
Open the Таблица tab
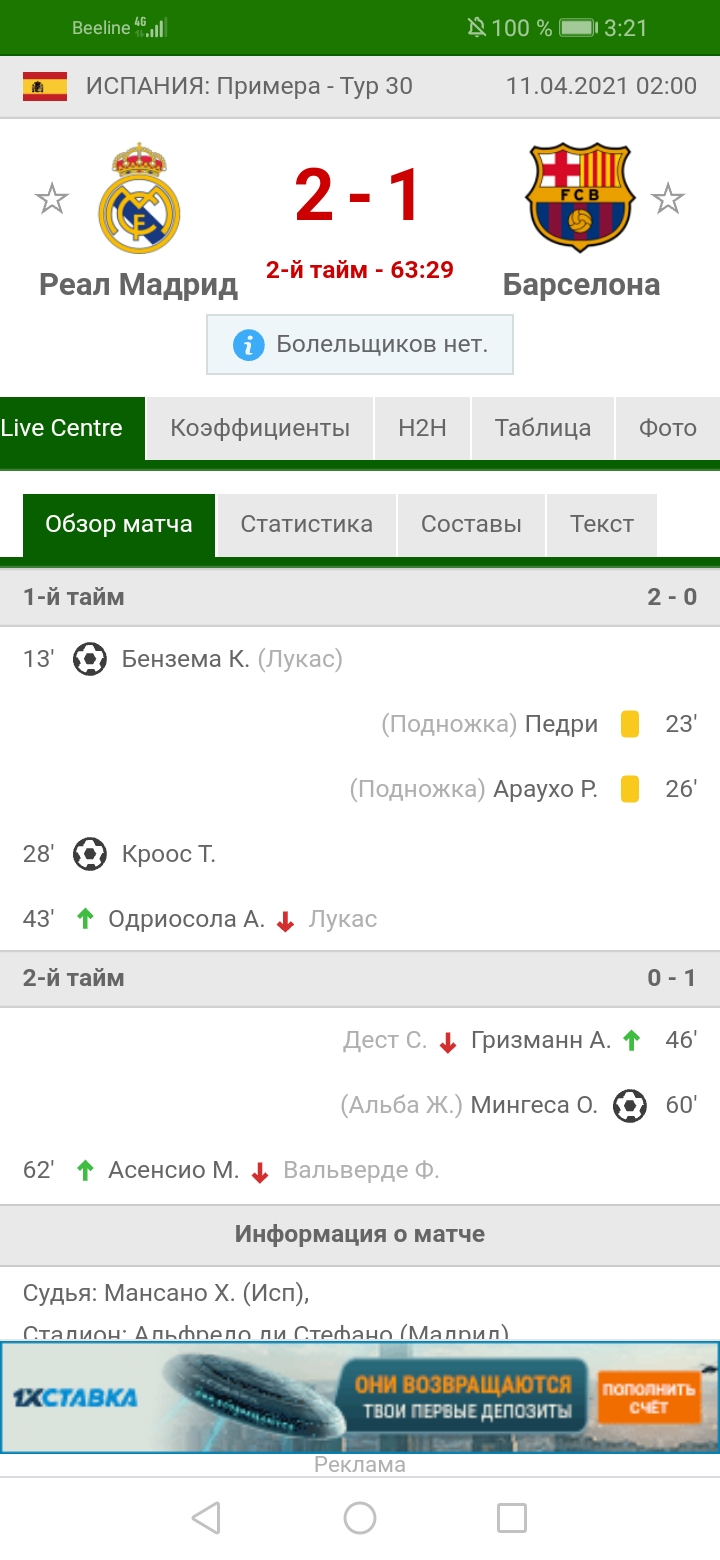tap(542, 428)
